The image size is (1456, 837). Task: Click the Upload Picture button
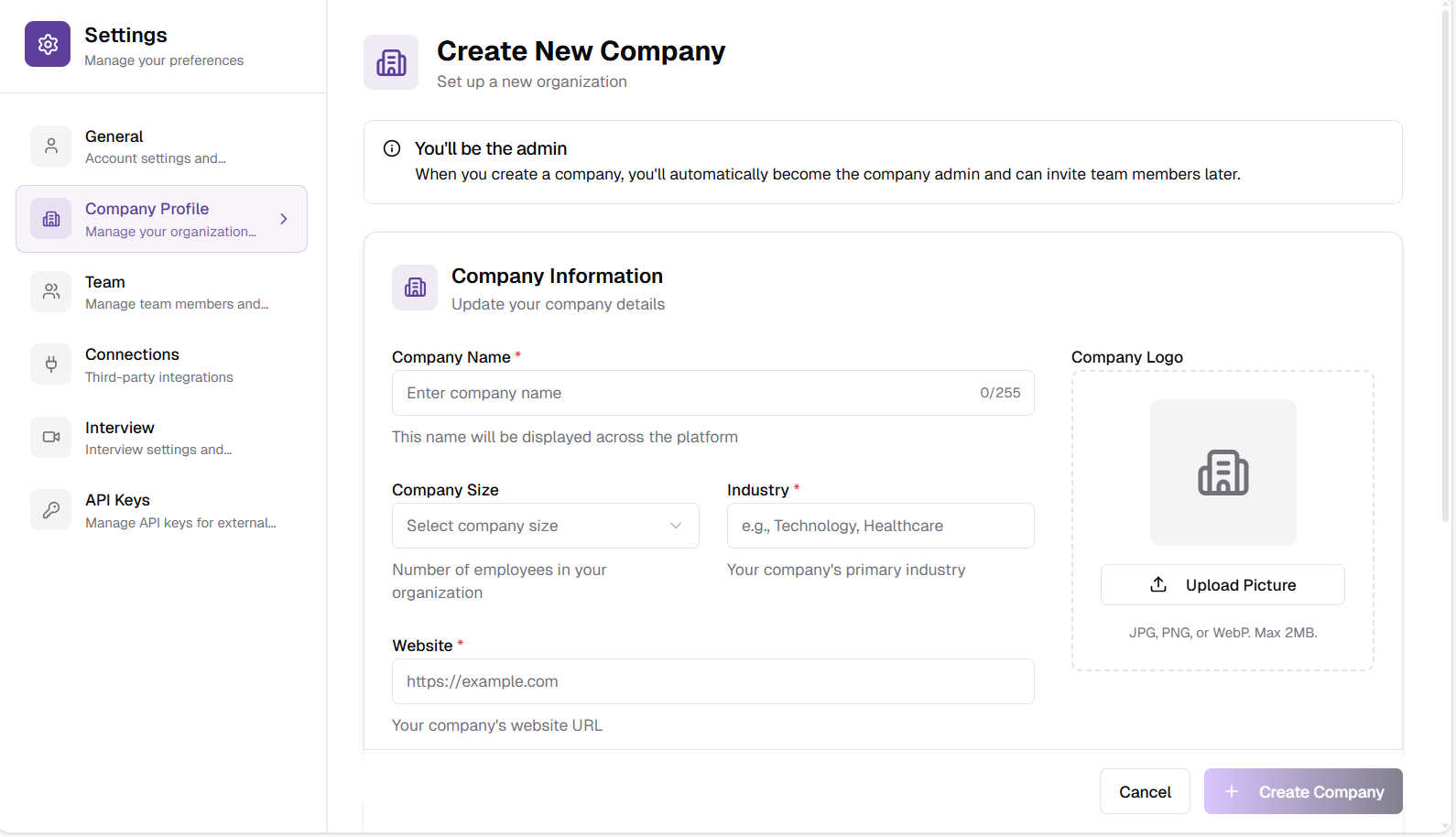(1222, 585)
